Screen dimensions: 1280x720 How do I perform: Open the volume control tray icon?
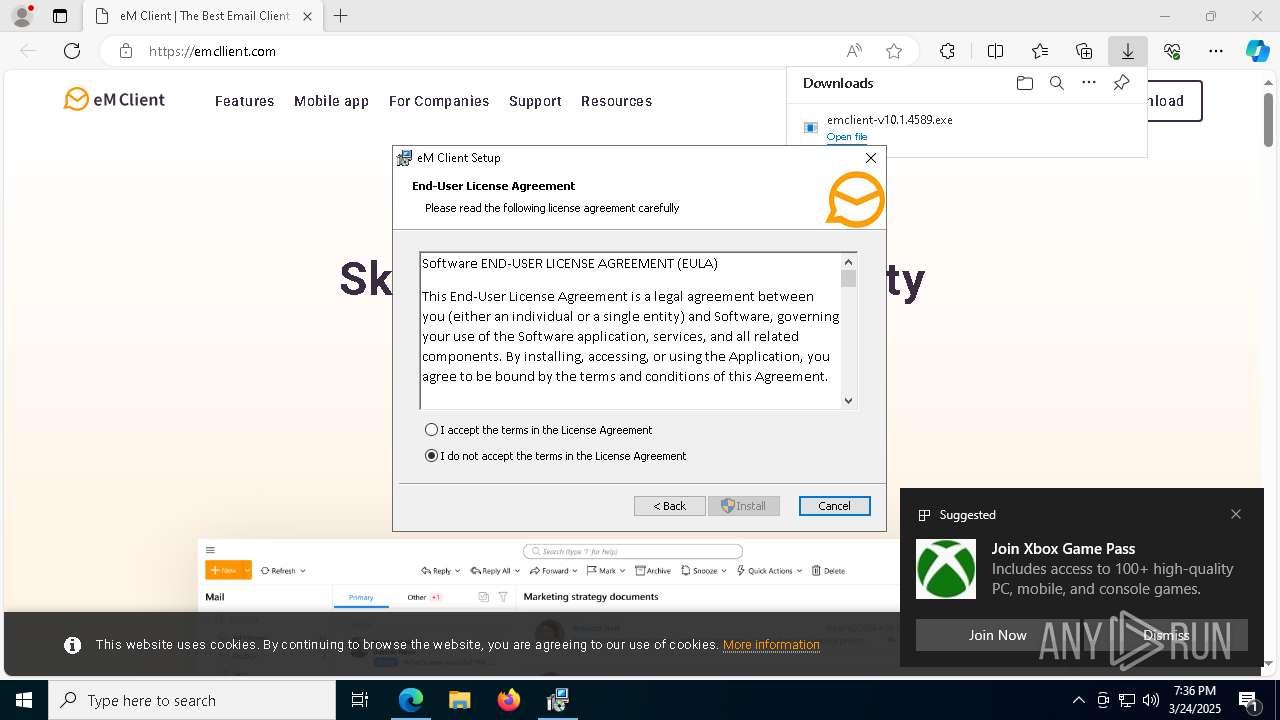click(x=1151, y=700)
